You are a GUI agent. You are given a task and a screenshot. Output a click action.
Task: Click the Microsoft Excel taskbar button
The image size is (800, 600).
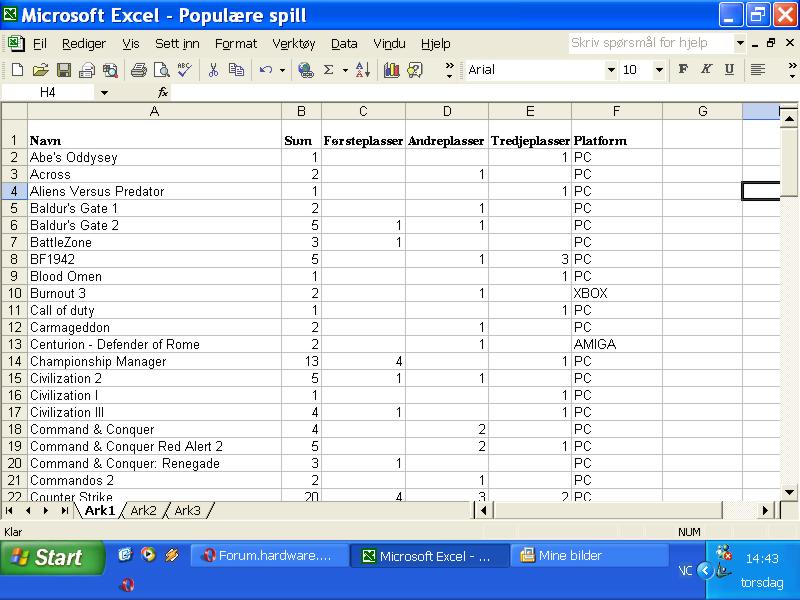pos(430,556)
